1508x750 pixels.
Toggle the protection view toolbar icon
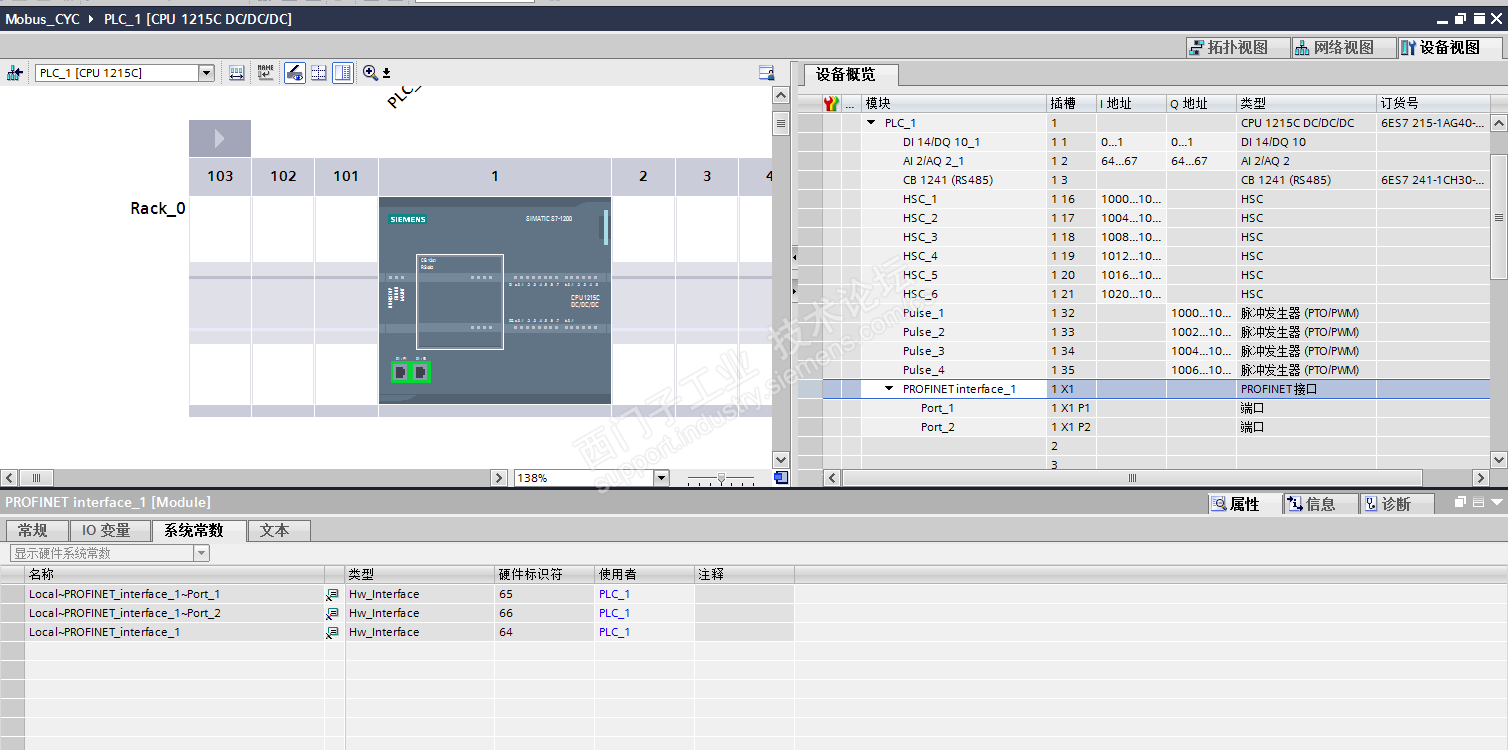294,73
